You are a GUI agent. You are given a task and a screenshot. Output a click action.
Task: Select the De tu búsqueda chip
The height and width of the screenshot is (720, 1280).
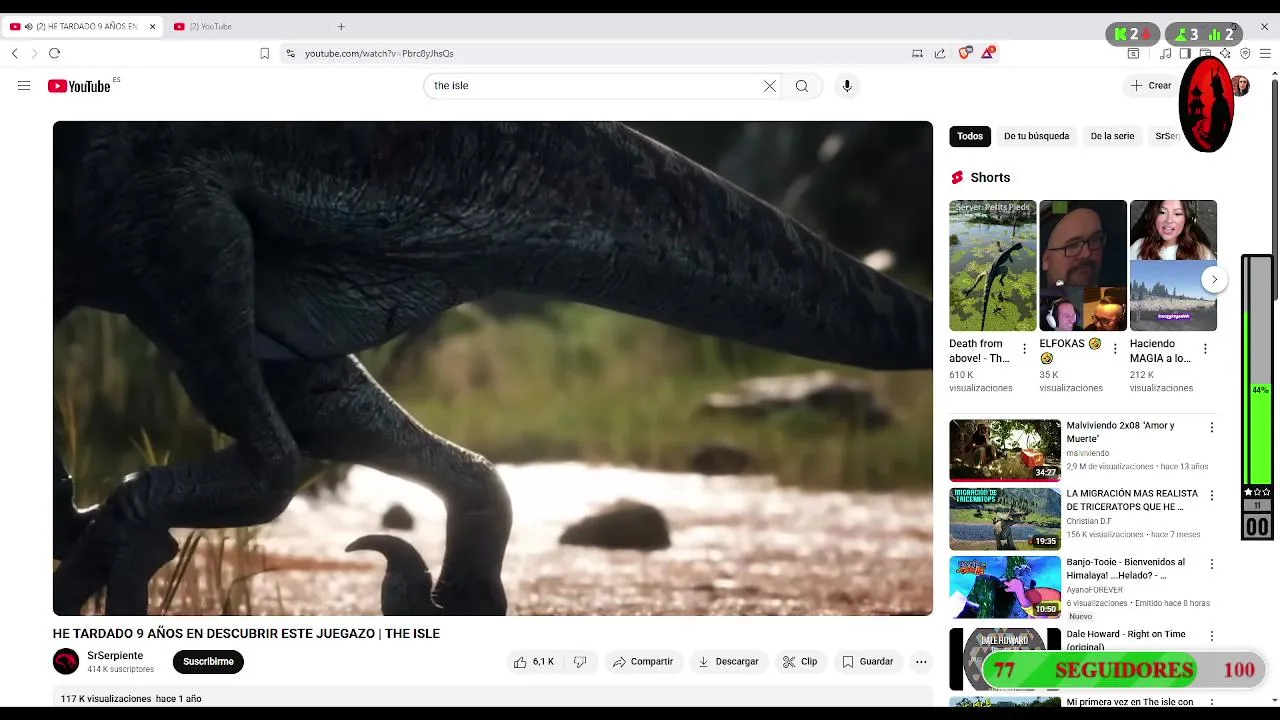(x=1036, y=136)
